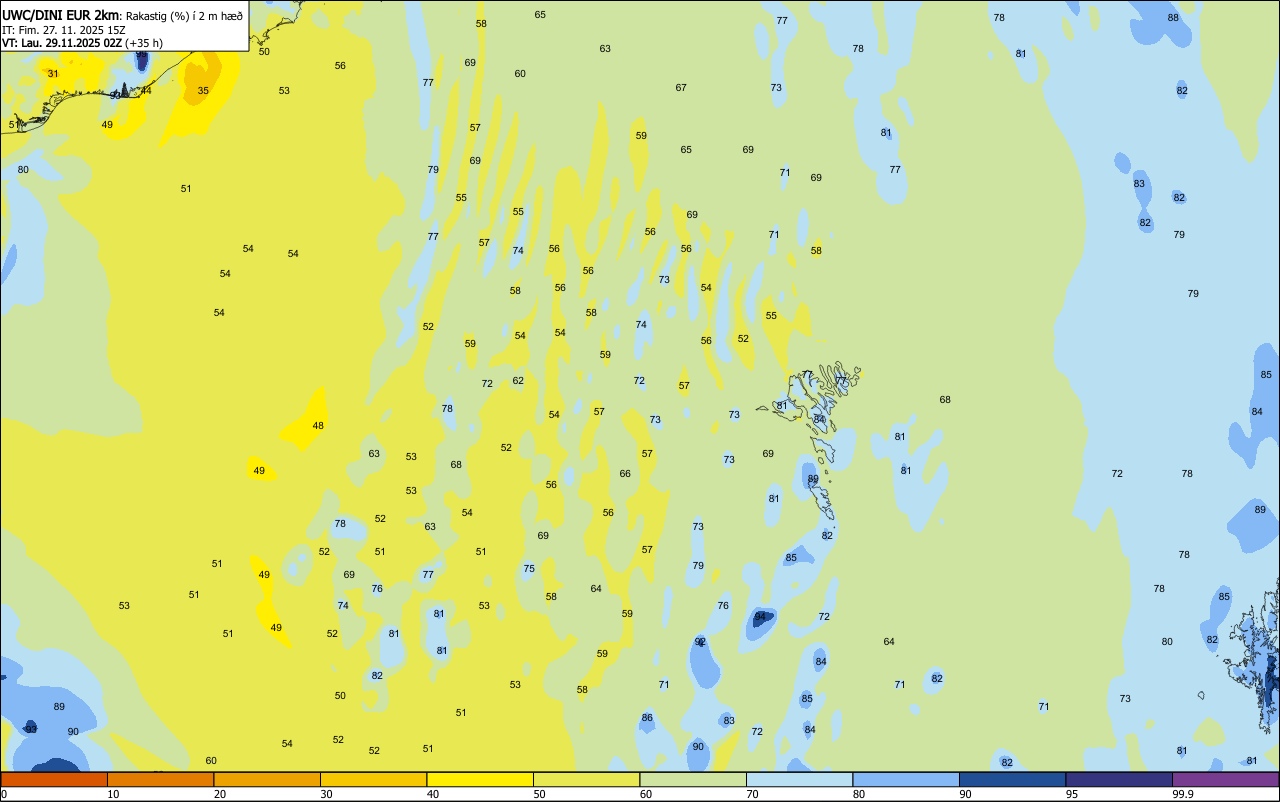Click the 35 humidity value on the map
The height and width of the screenshot is (802, 1280).
click(203, 91)
